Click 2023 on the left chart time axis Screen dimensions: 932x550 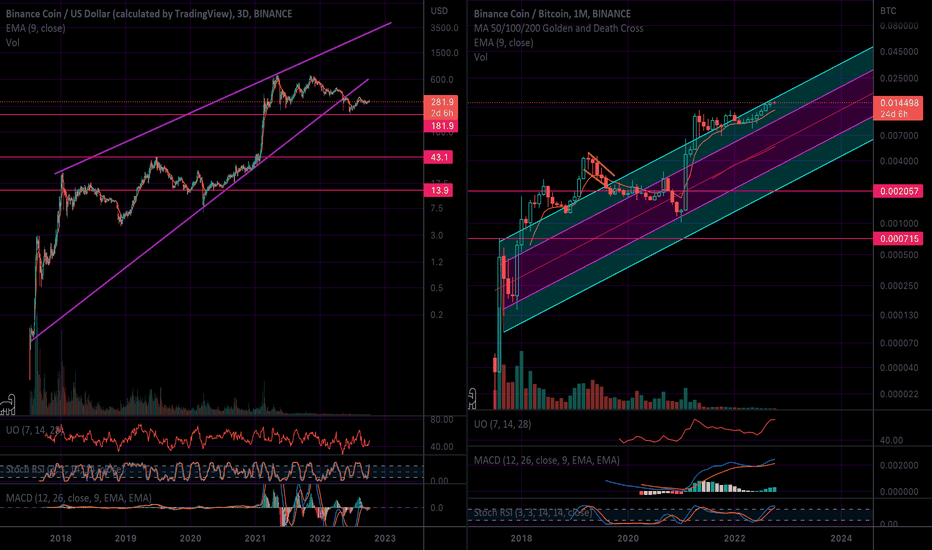coord(385,538)
